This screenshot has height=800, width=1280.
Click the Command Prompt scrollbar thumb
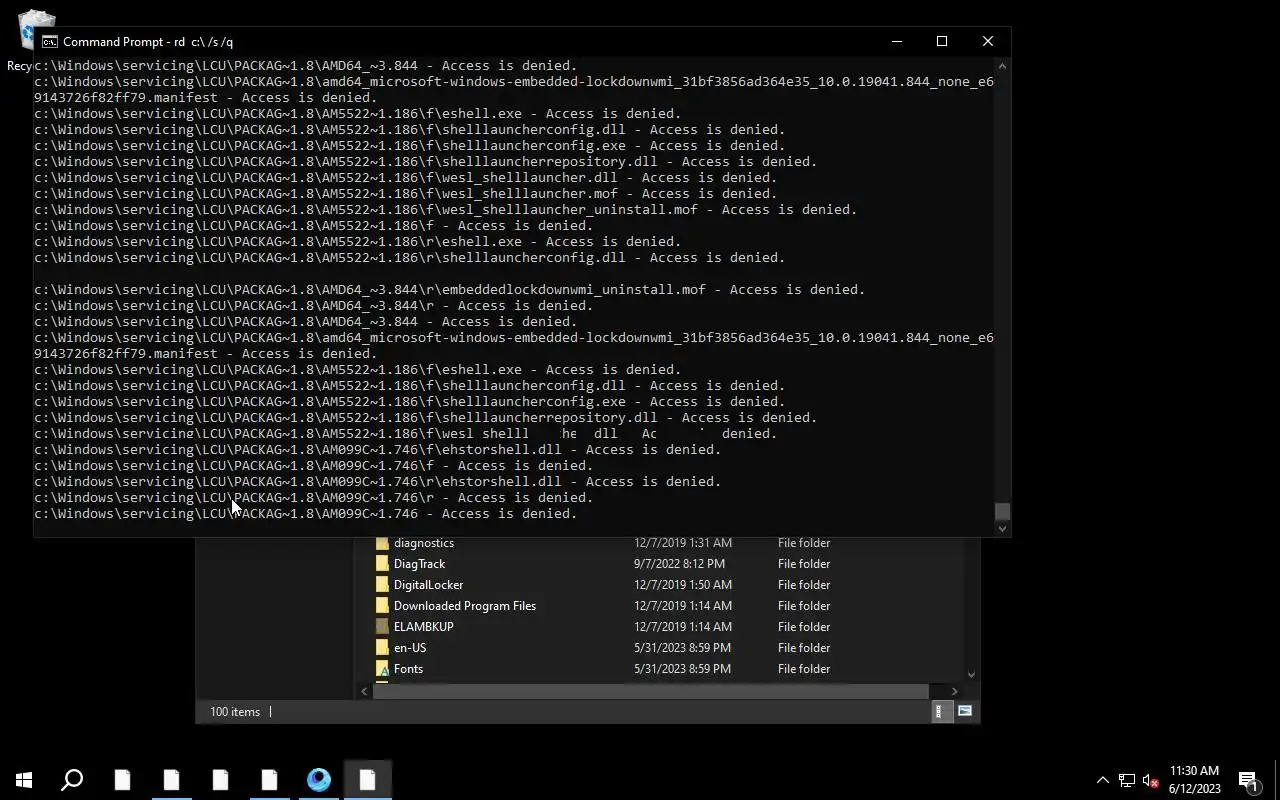pyautogui.click(x=1002, y=511)
